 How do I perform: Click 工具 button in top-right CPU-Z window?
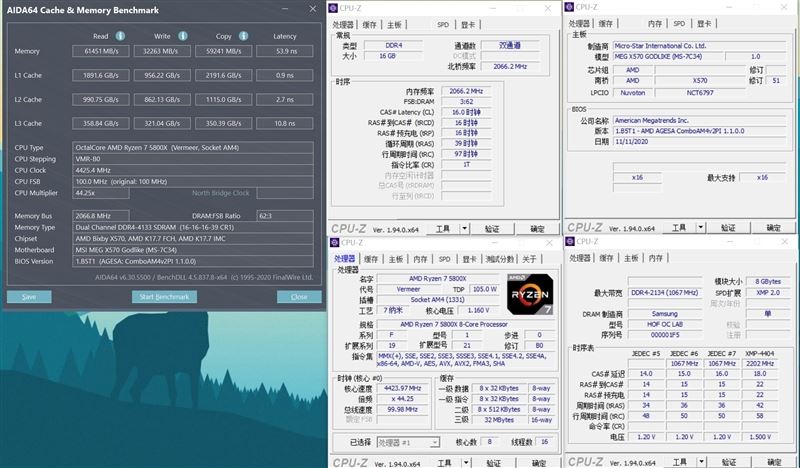pyautogui.click(x=679, y=228)
